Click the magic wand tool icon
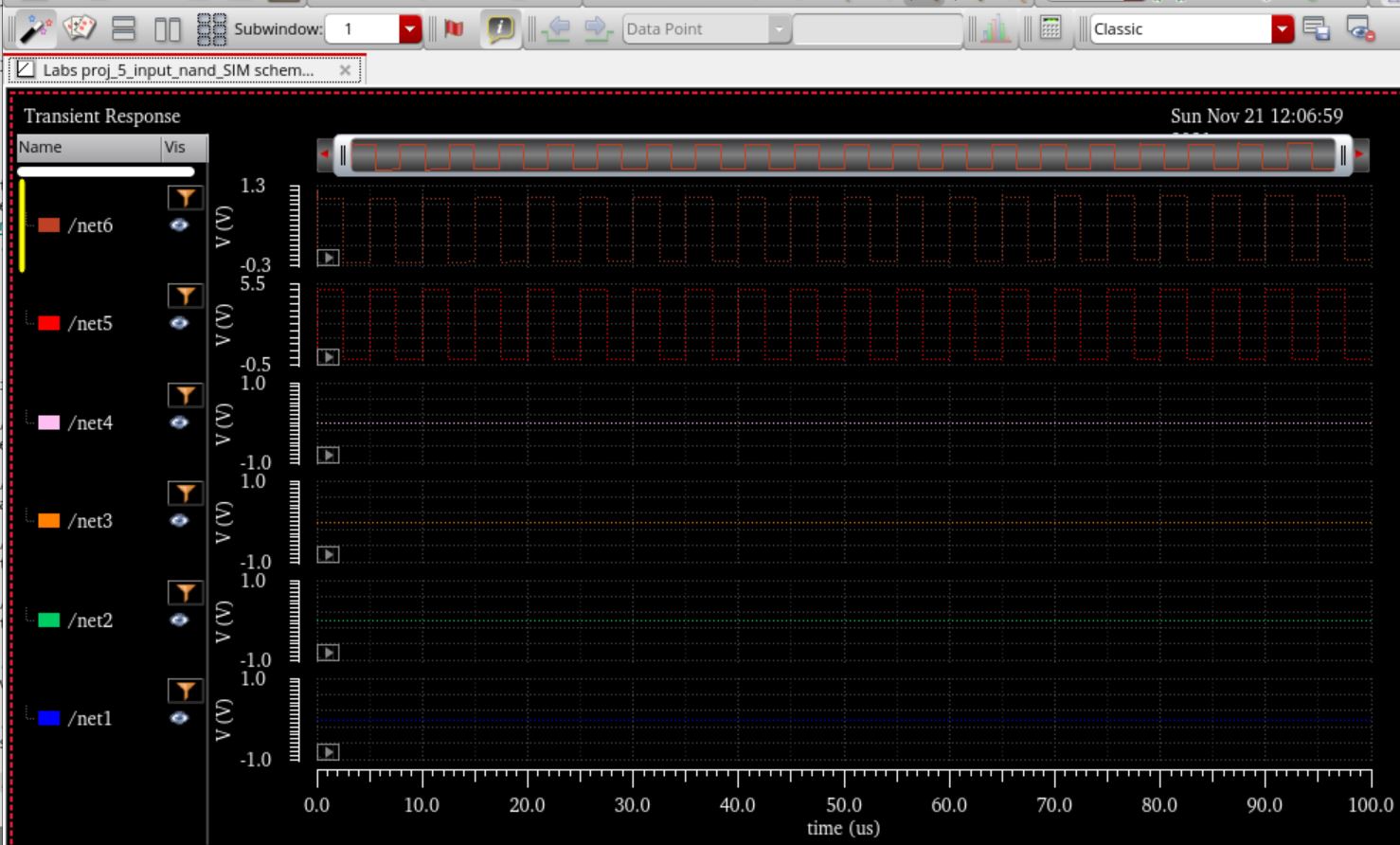 point(35,29)
